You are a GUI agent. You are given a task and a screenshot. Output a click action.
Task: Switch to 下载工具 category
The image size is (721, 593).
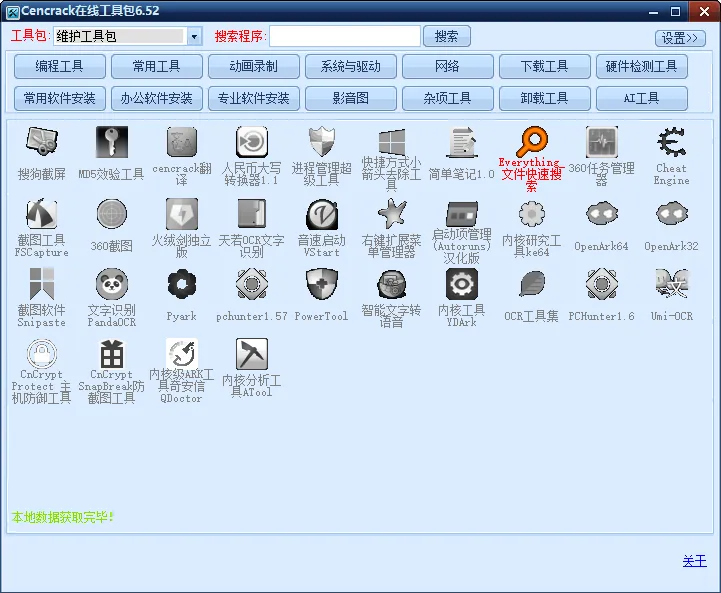point(545,66)
